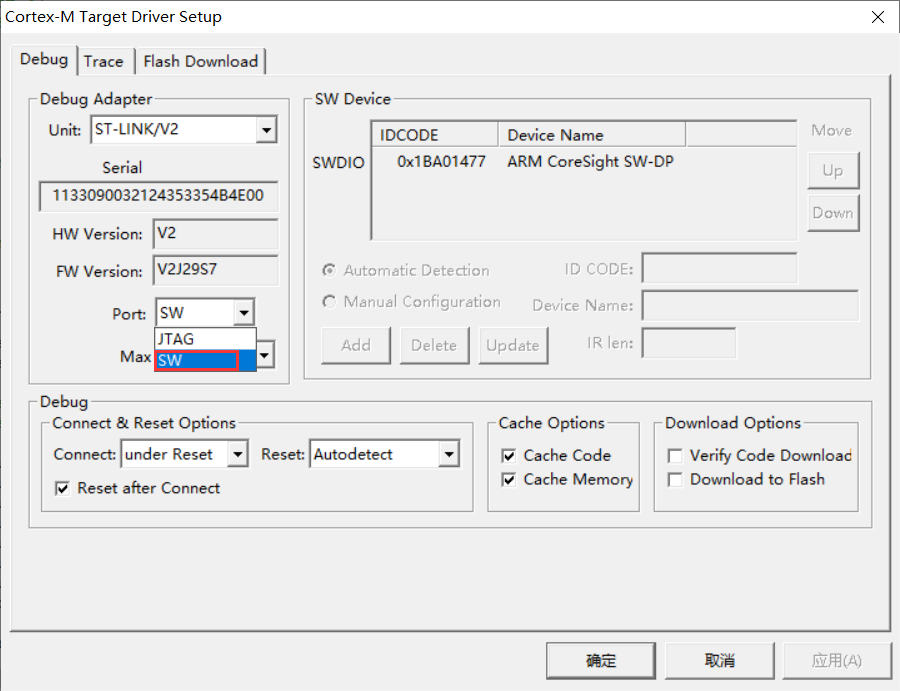Click the FW Version V2J29S7 field

[x=215, y=270]
